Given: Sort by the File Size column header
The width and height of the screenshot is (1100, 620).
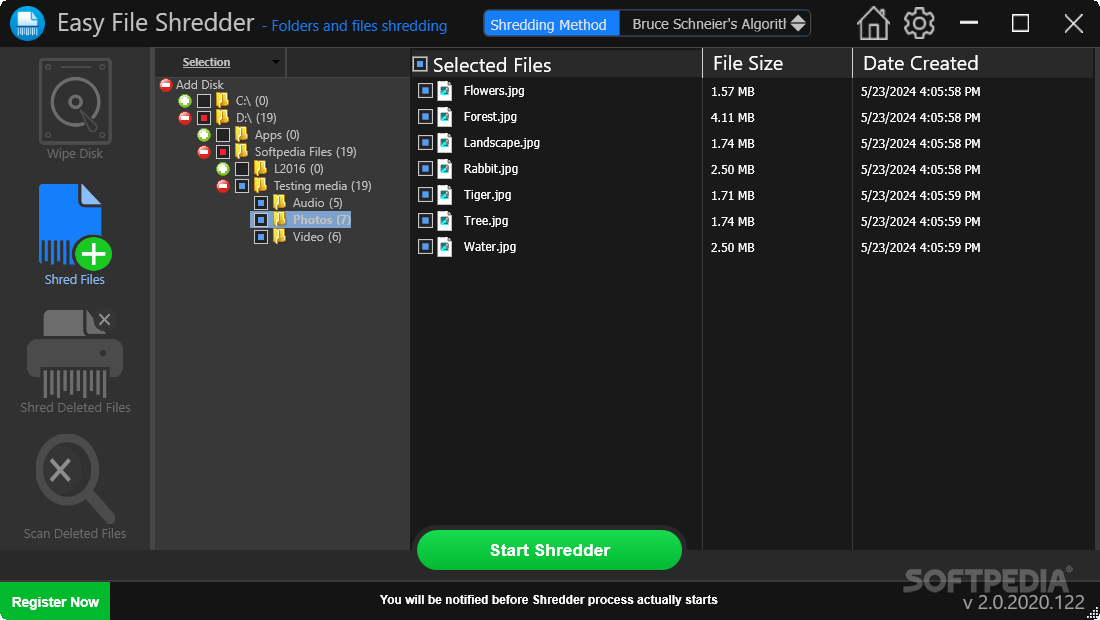Looking at the screenshot, I should 748,63.
